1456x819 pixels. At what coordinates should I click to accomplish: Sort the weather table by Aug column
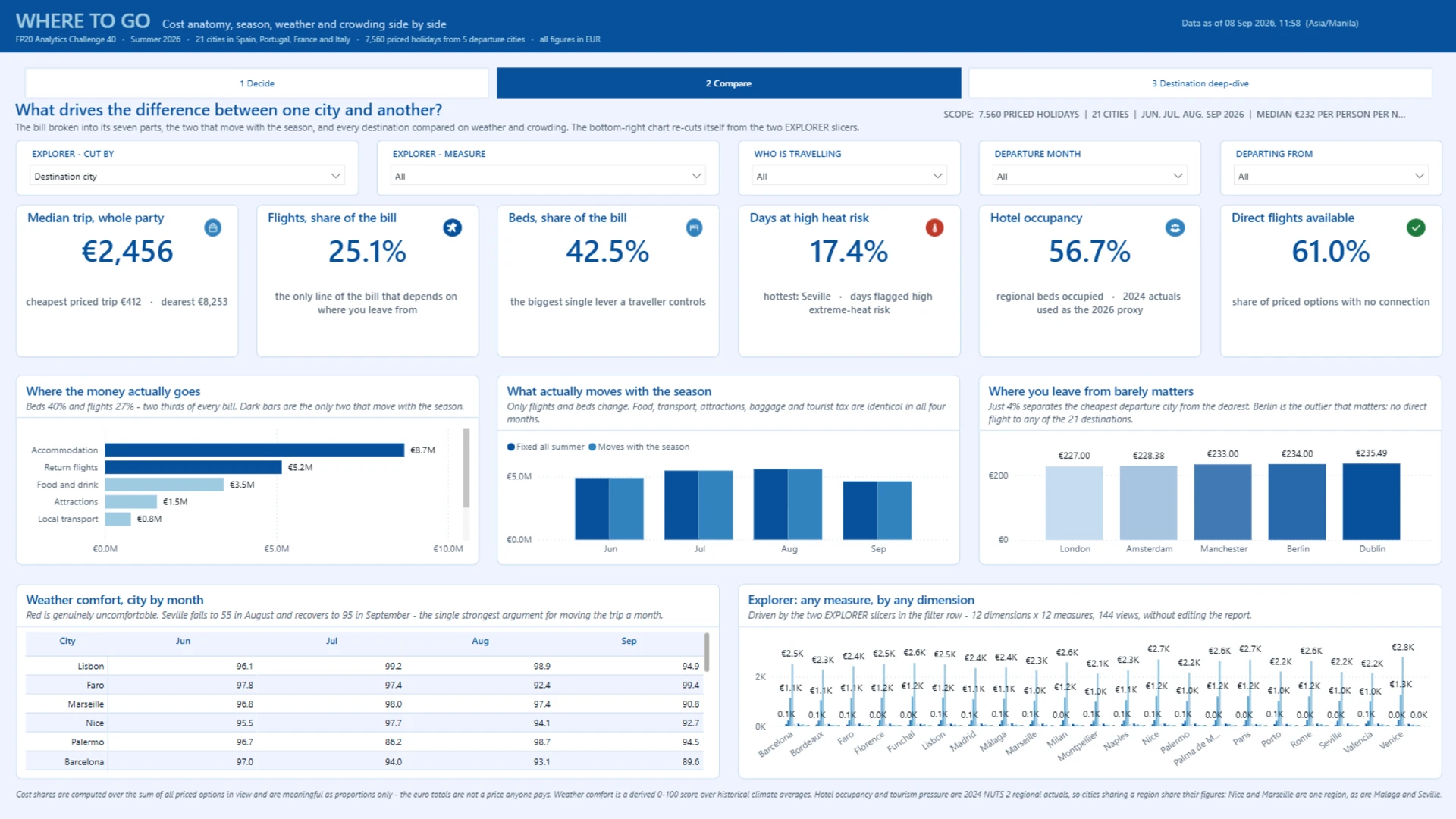(x=480, y=641)
